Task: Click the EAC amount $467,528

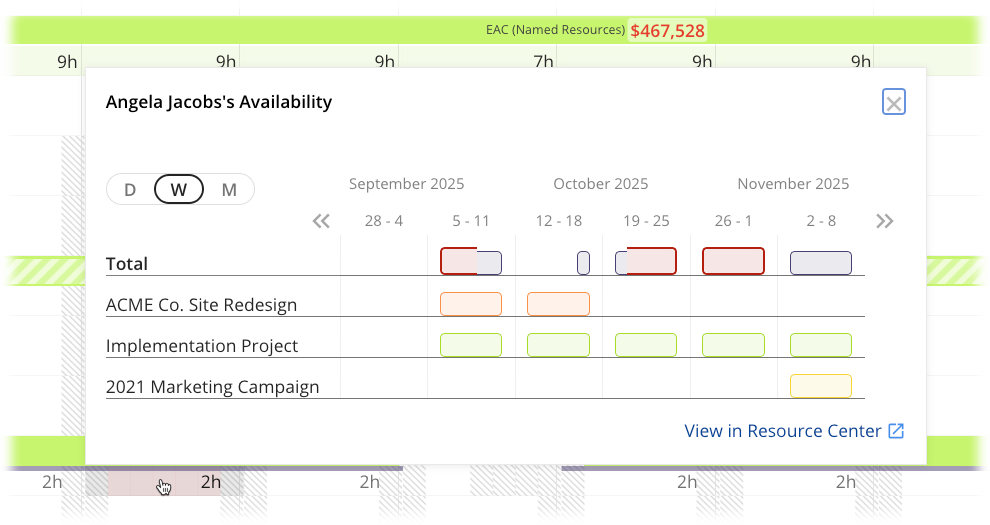Action: 667,31
